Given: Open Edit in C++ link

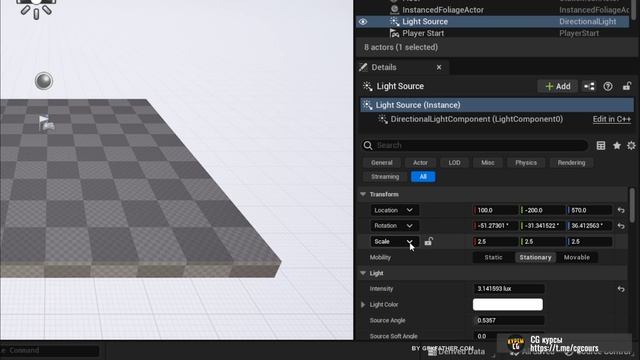Looking at the screenshot, I should coord(611,119).
